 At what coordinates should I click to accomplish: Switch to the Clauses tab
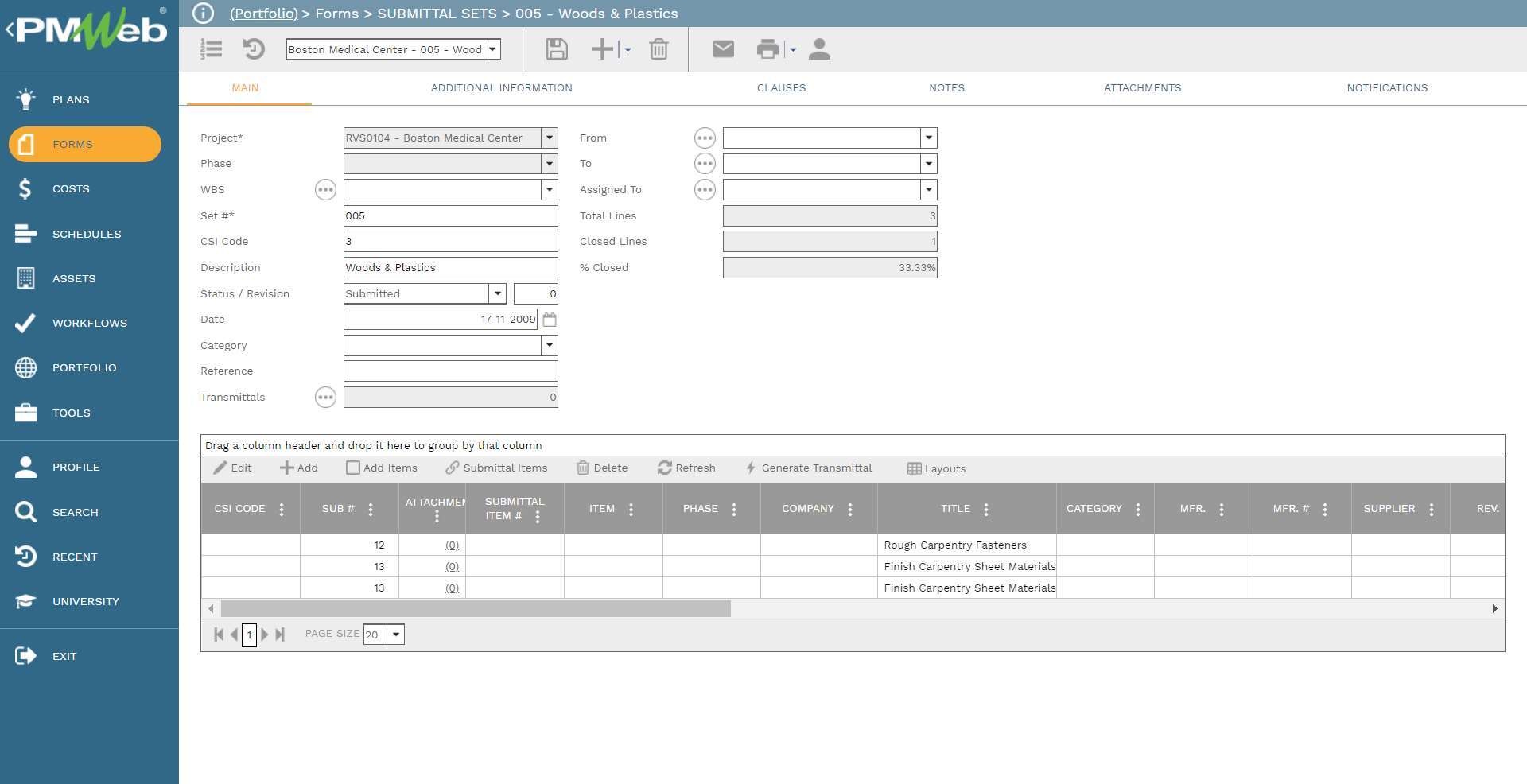coord(781,87)
